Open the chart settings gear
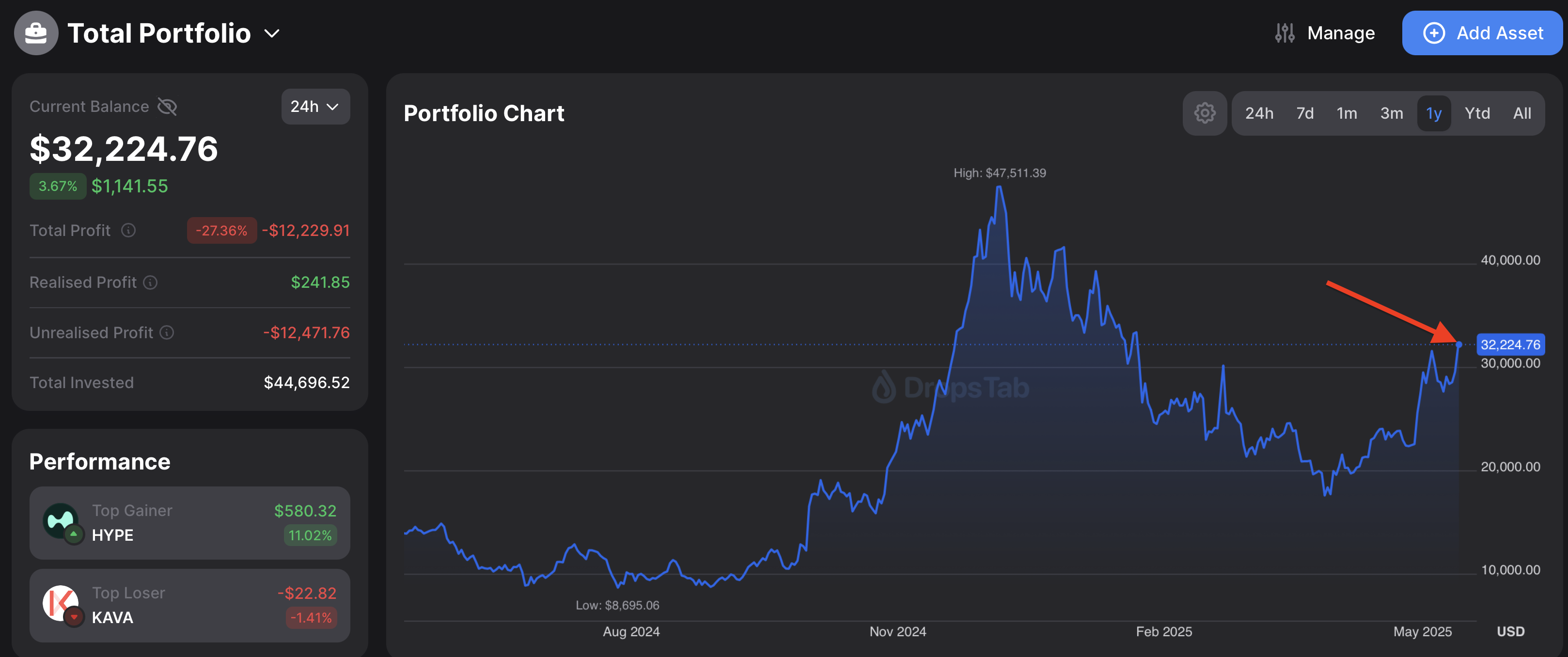This screenshot has height=657, width=1568. click(1204, 113)
